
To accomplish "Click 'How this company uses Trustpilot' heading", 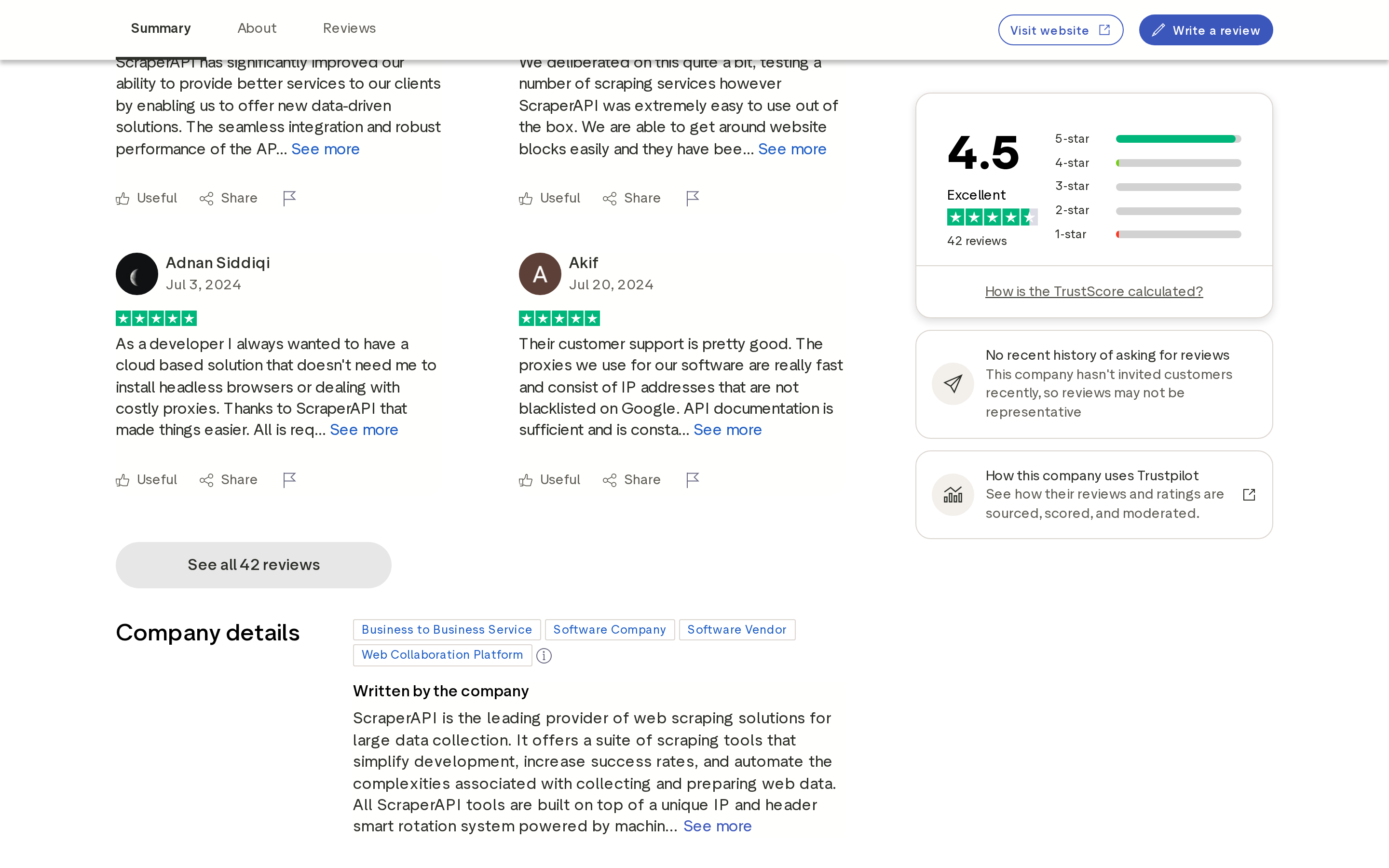I will click(x=1092, y=475).
